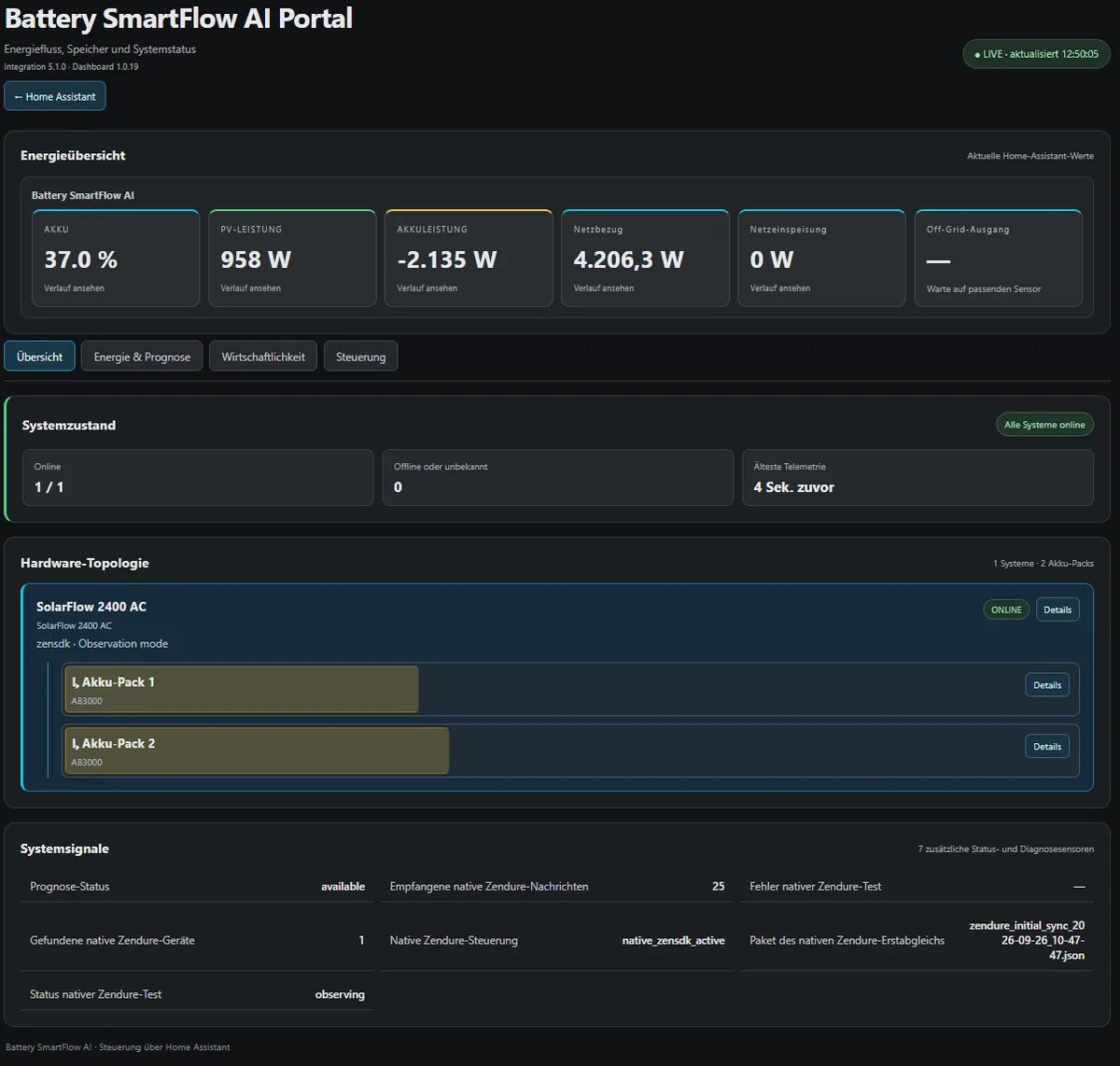Viewport: 1120px width, 1066px height.
Task: Click the Off-Grid-Ausgang card
Action: tap(998, 259)
